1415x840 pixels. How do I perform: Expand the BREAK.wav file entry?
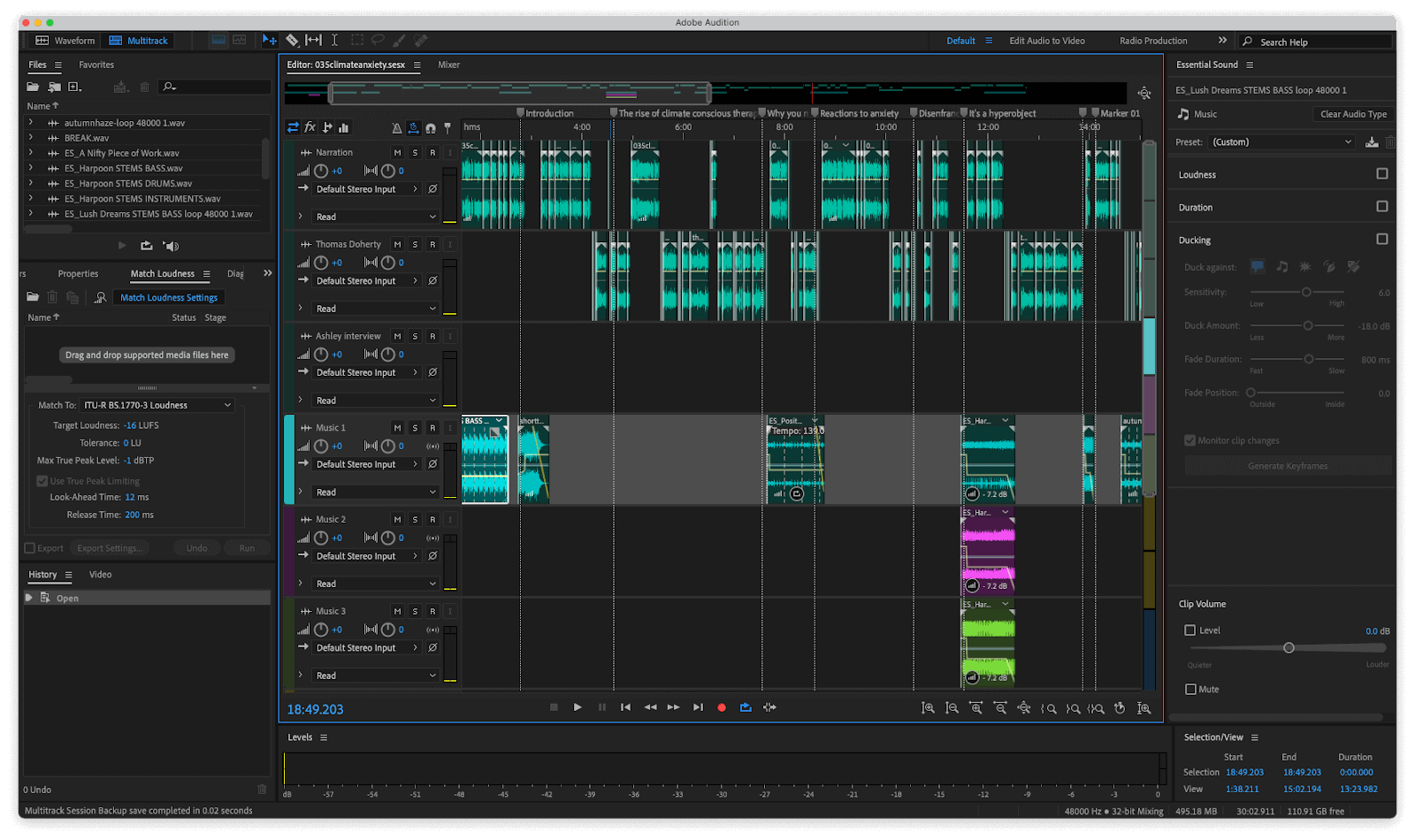pos(31,138)
